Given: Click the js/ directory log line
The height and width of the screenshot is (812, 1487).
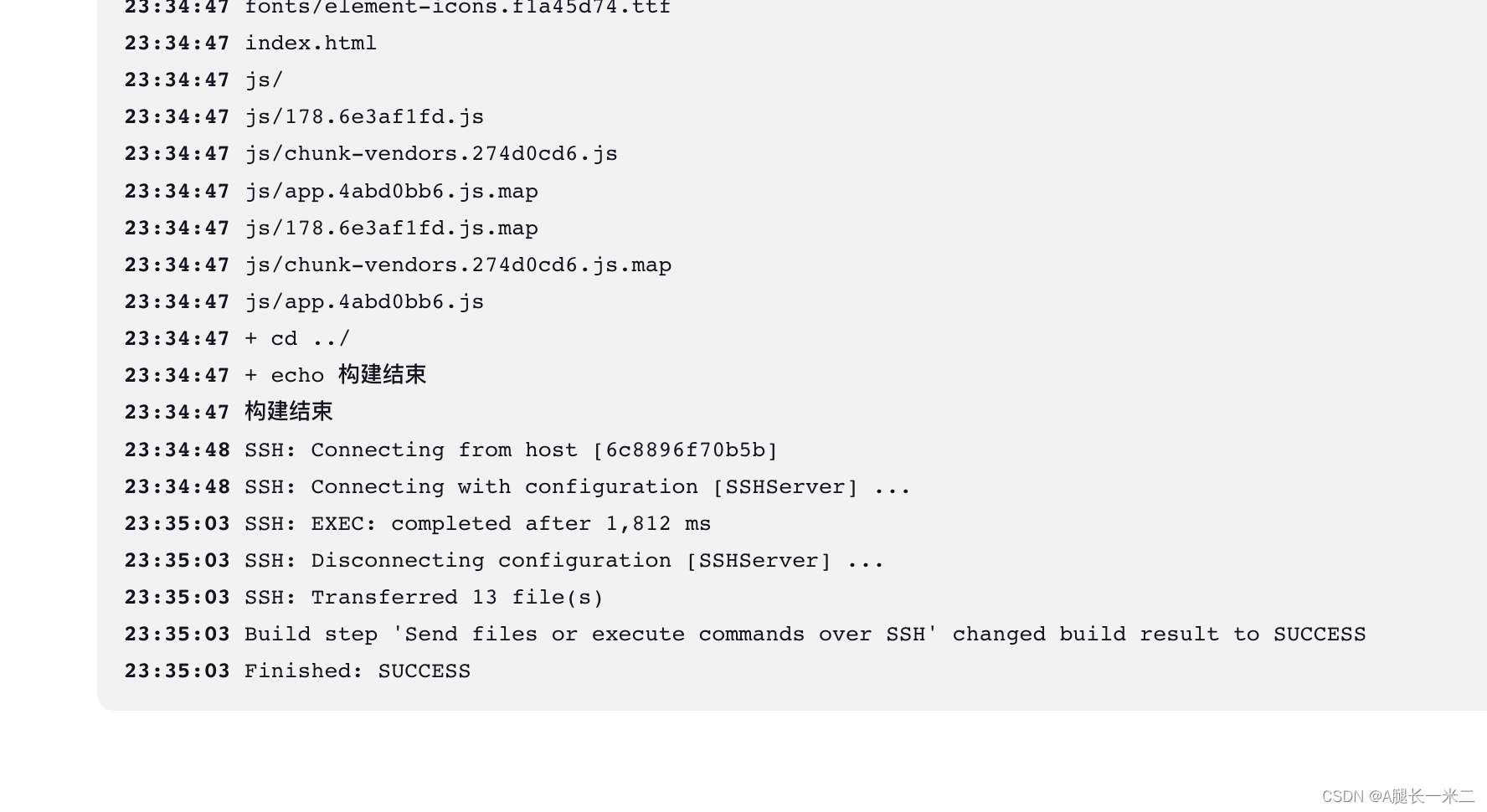Looking at the screenshot, I should 203,80.
